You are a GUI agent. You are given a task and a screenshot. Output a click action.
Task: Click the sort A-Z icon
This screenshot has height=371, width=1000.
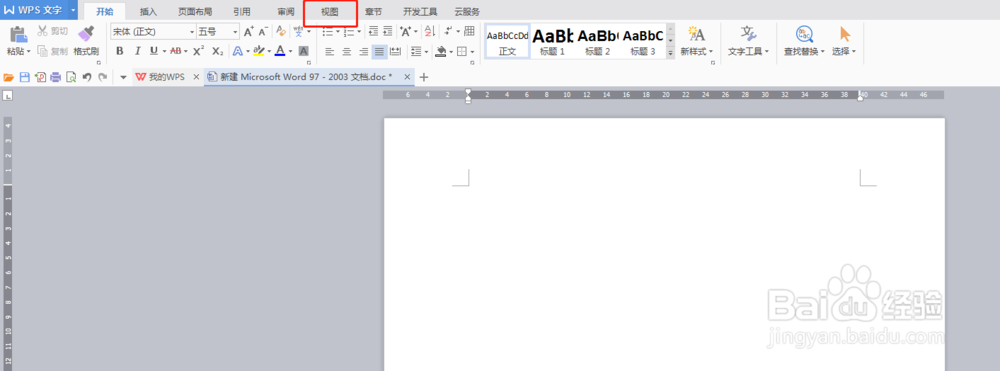[429, 31]
